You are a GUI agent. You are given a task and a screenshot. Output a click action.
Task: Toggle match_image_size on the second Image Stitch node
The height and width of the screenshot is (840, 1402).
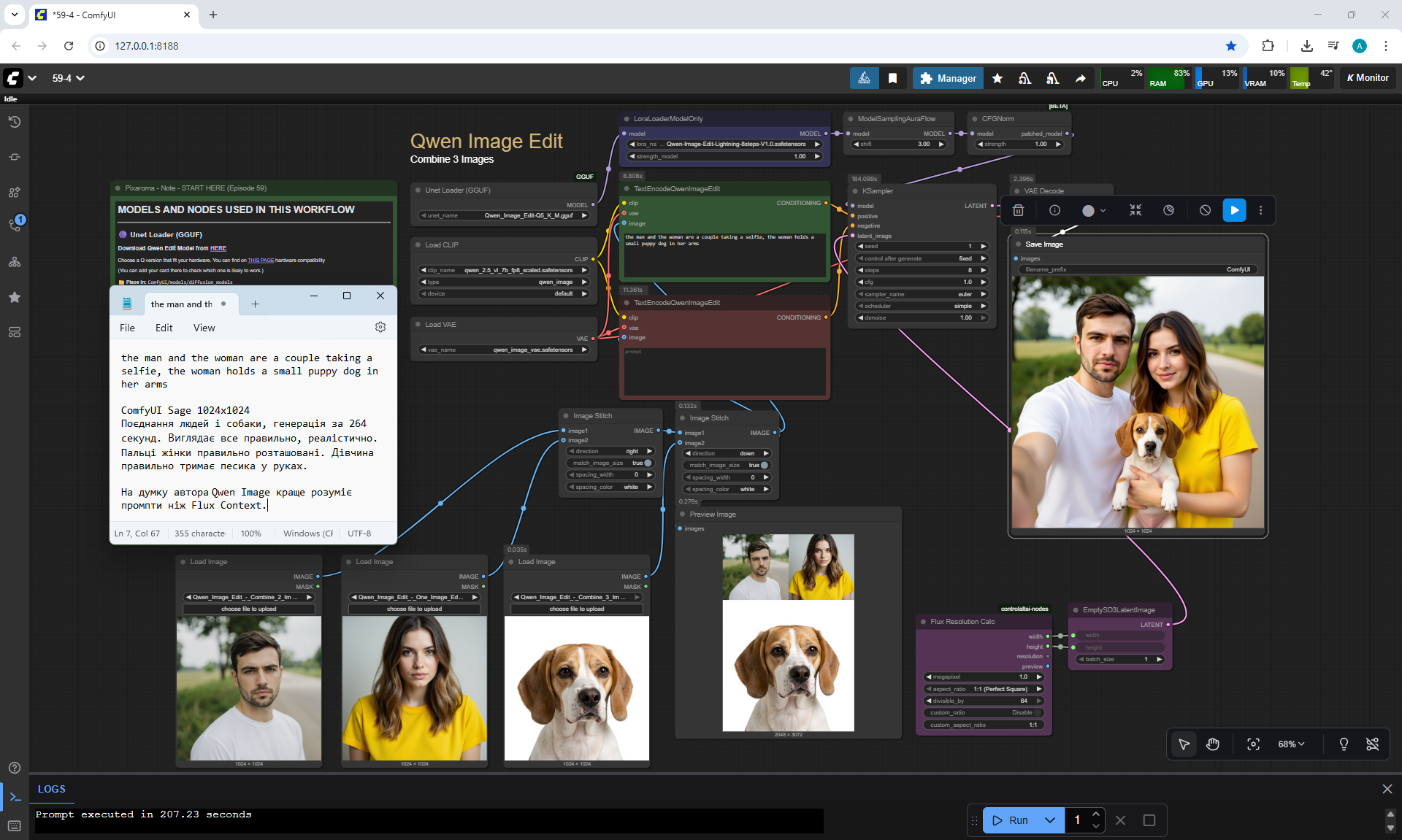(x=764, y=465)
